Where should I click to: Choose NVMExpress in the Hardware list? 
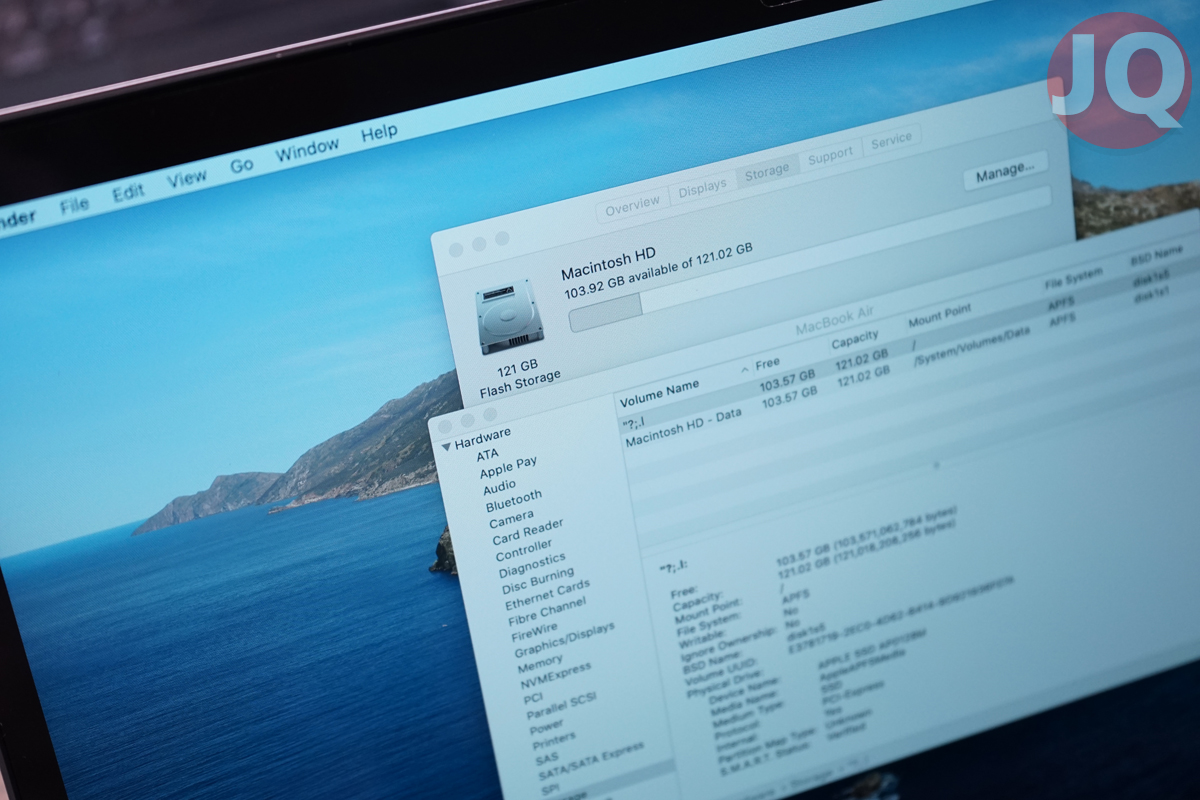tap(555, 675)
